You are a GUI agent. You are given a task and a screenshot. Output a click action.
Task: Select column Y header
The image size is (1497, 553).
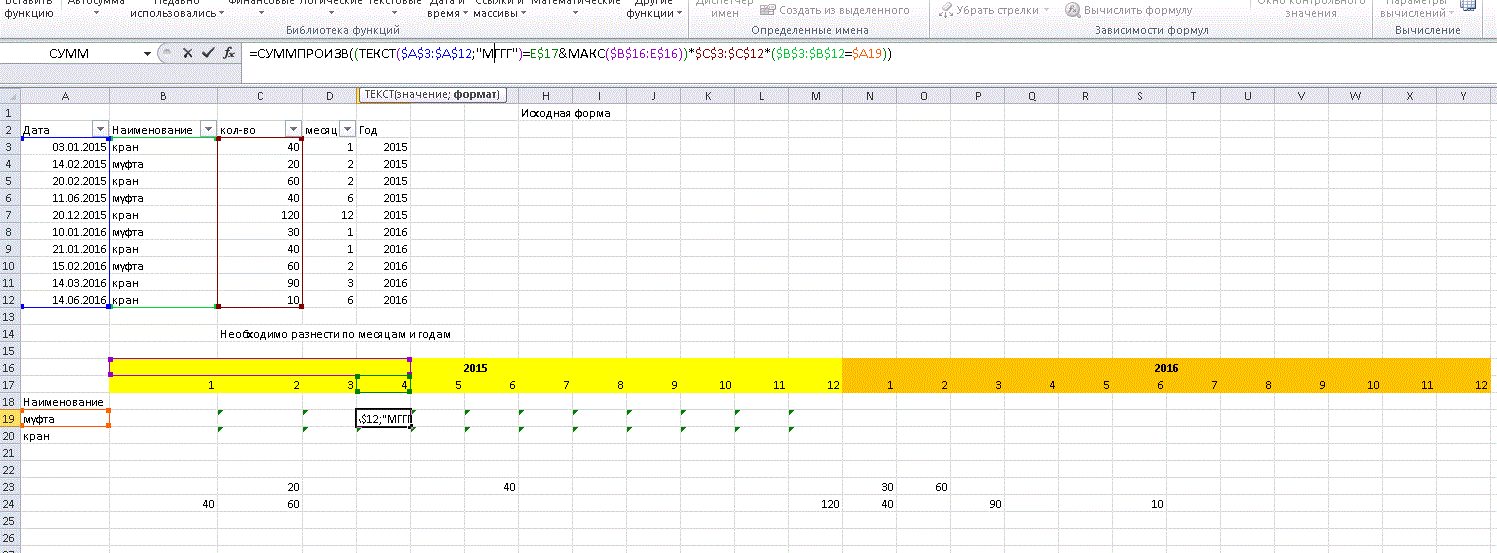coord(1463,95)
